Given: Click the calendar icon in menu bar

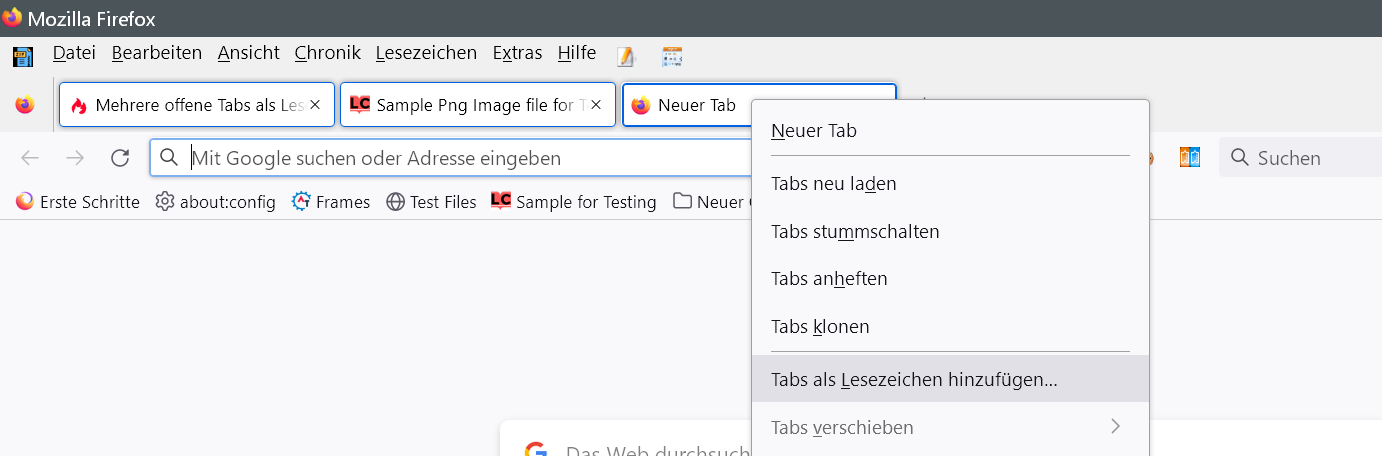Looking at the screenshot, I should [672, 56].
